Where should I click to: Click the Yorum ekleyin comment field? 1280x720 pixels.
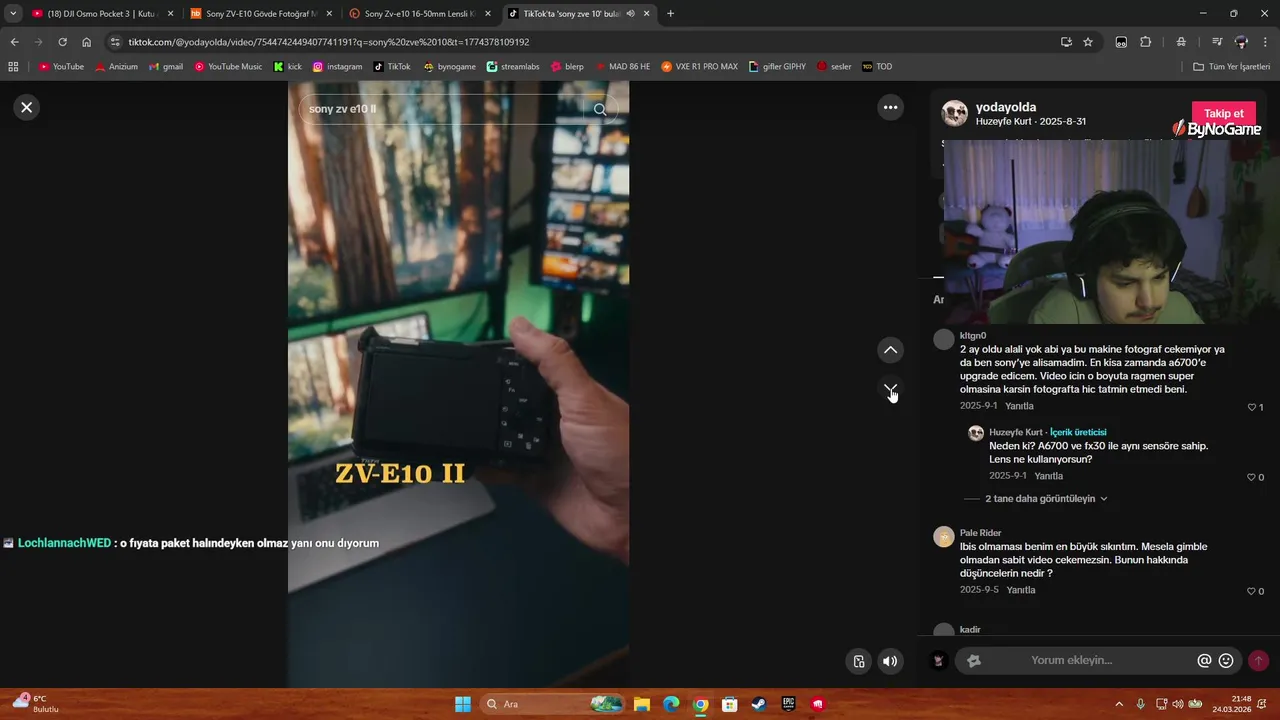pos(1098,660)
